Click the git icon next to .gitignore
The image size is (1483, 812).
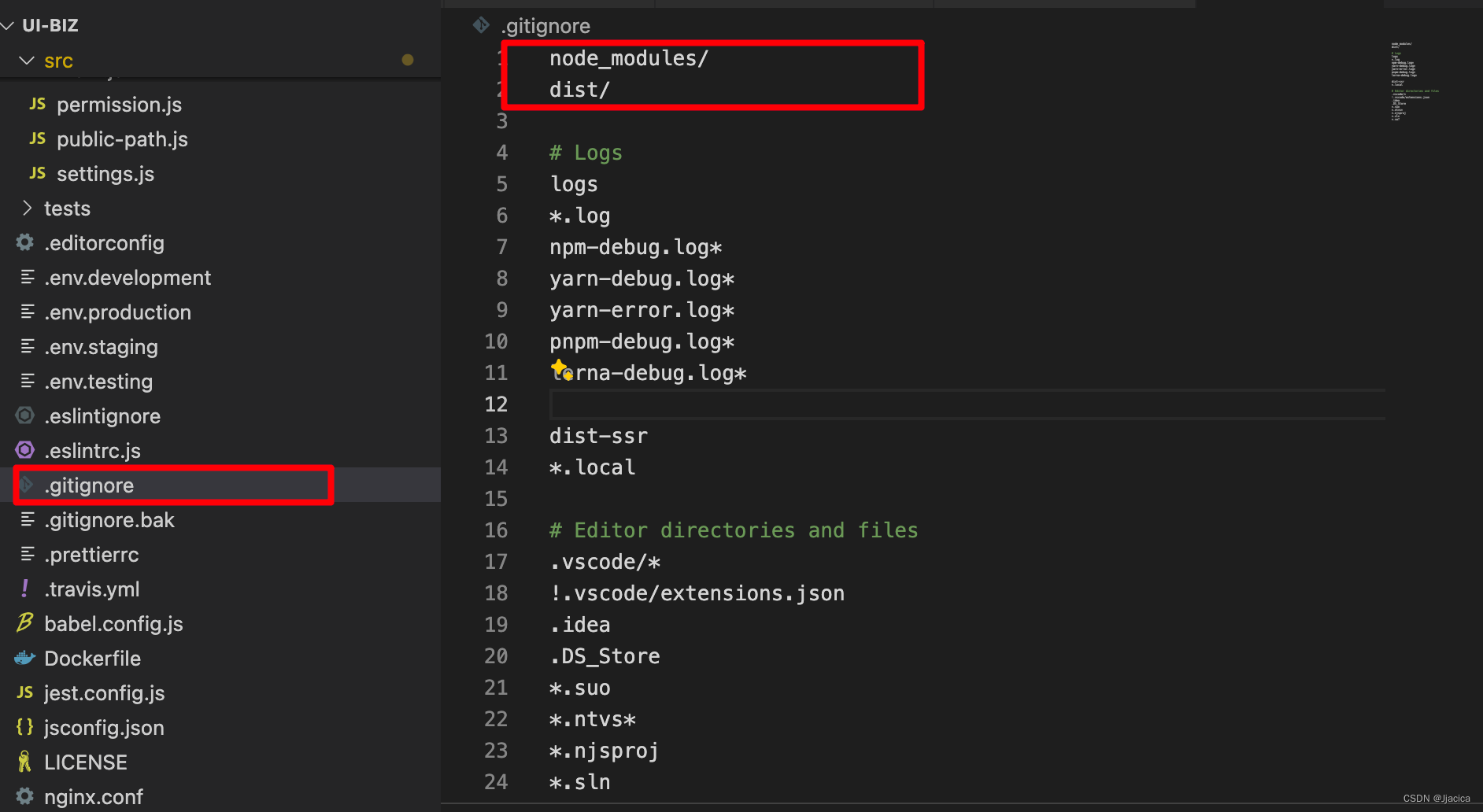point(24,485)
